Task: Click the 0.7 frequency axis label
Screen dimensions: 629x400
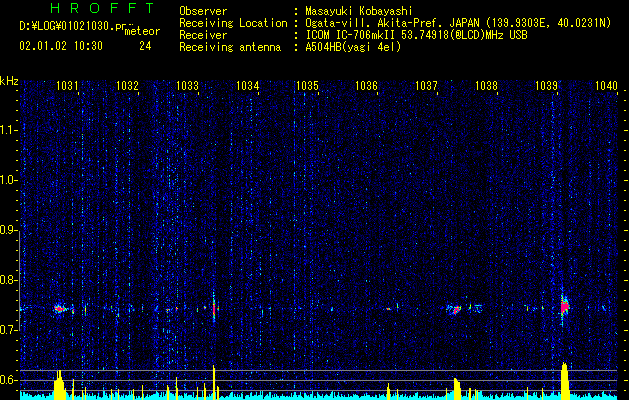Action: [x=8, y=330]
